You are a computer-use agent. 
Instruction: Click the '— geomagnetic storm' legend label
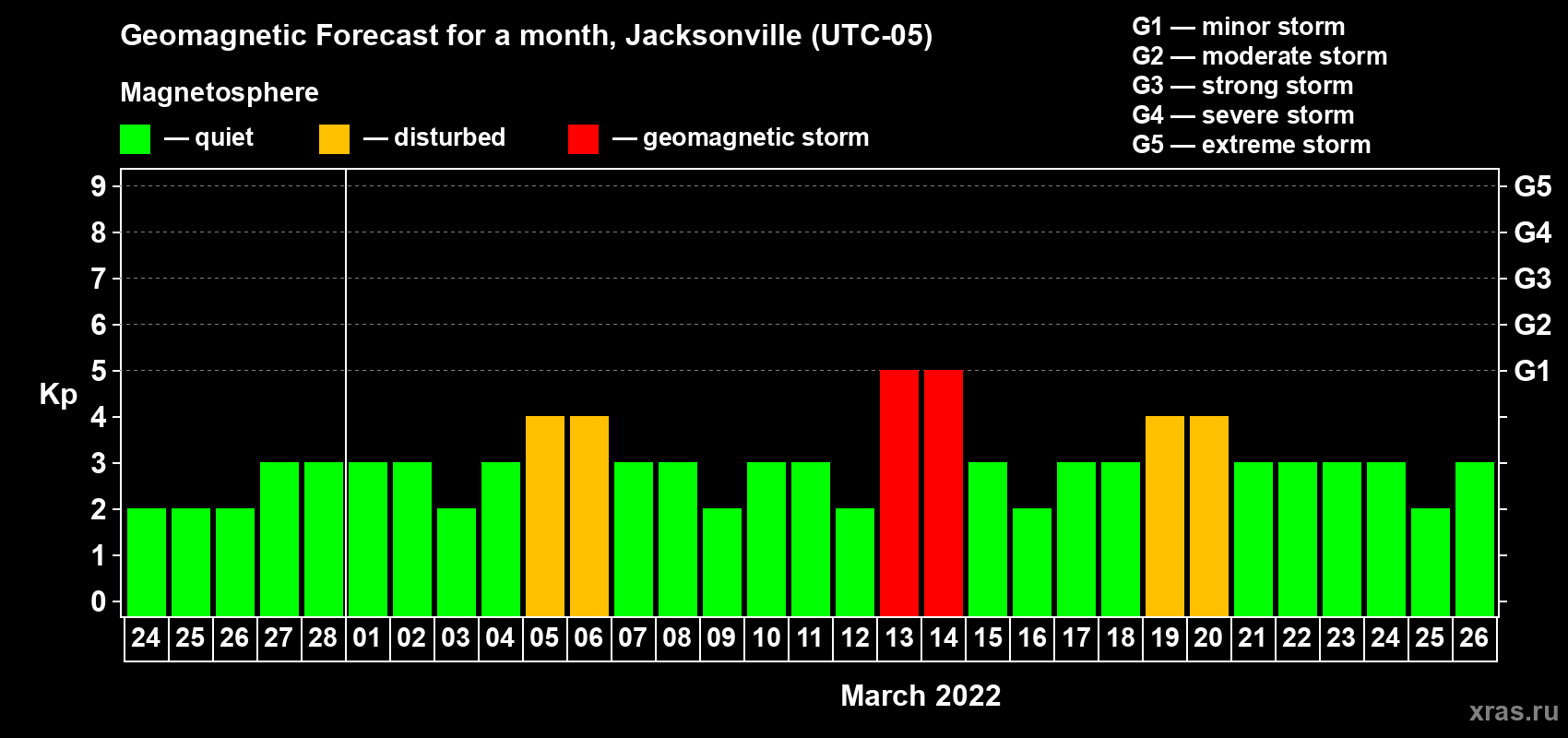point(741,137)
